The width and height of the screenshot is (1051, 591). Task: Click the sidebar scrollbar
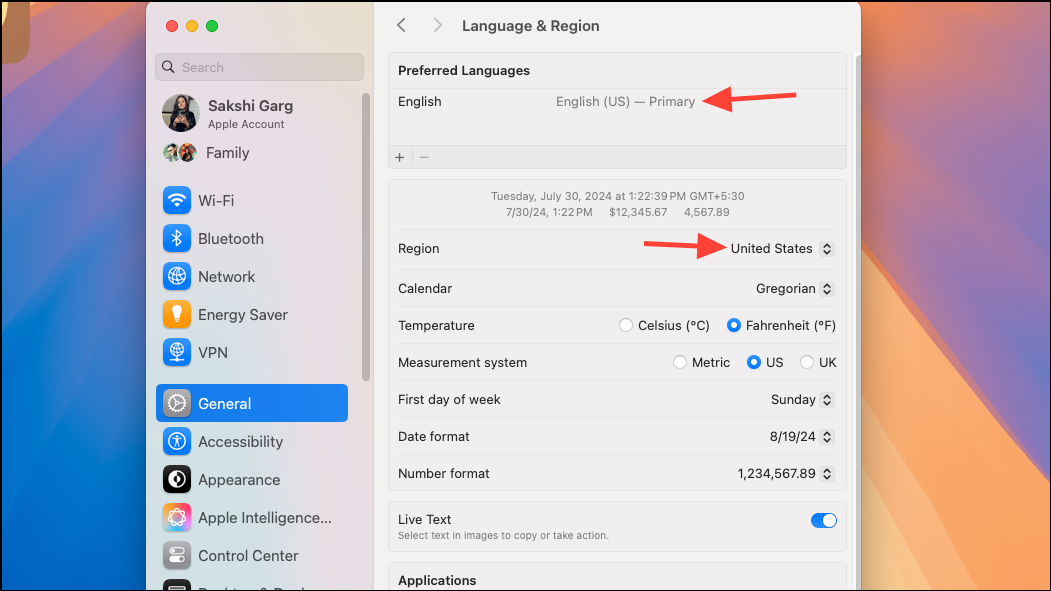tap(366, 237)
